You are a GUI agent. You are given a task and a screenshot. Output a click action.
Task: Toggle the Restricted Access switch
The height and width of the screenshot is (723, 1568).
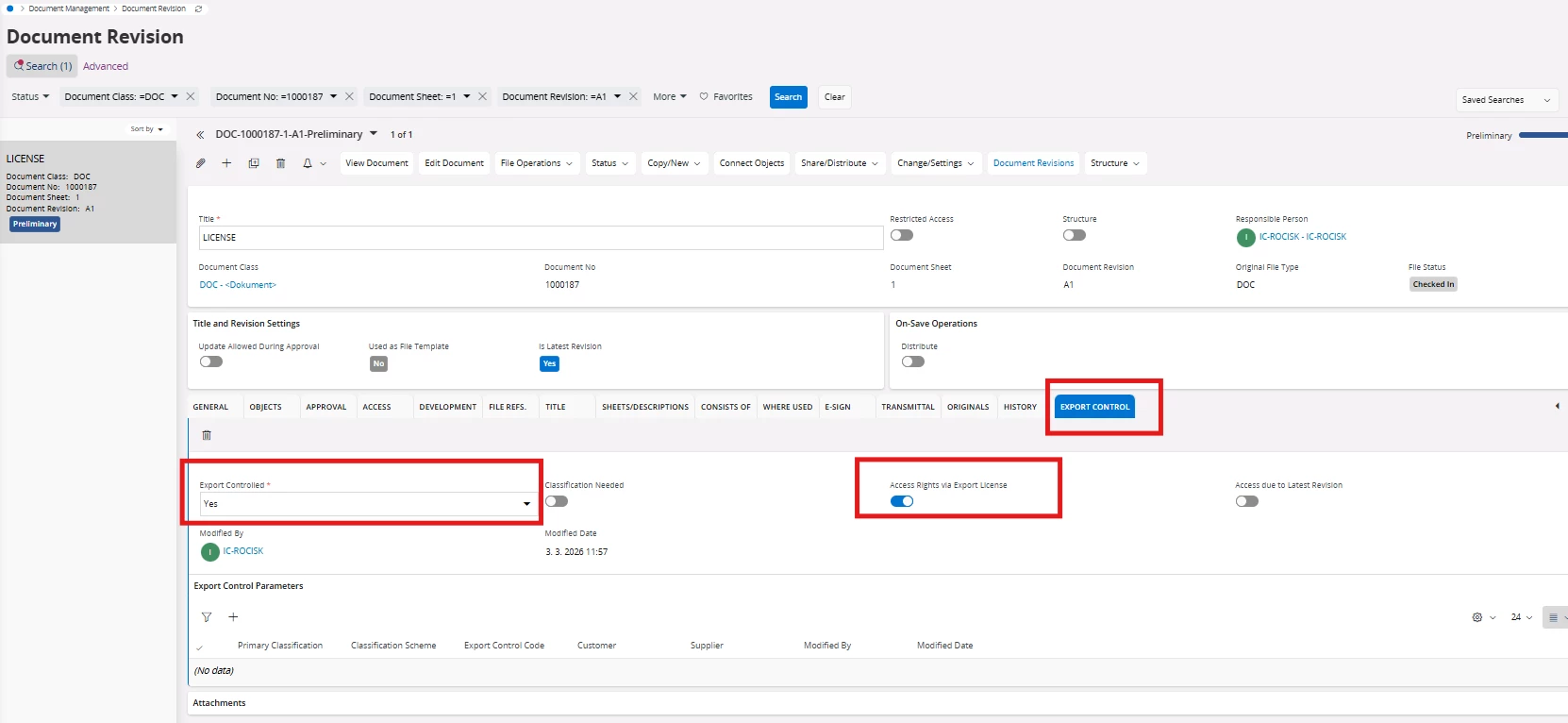[902, 235]
